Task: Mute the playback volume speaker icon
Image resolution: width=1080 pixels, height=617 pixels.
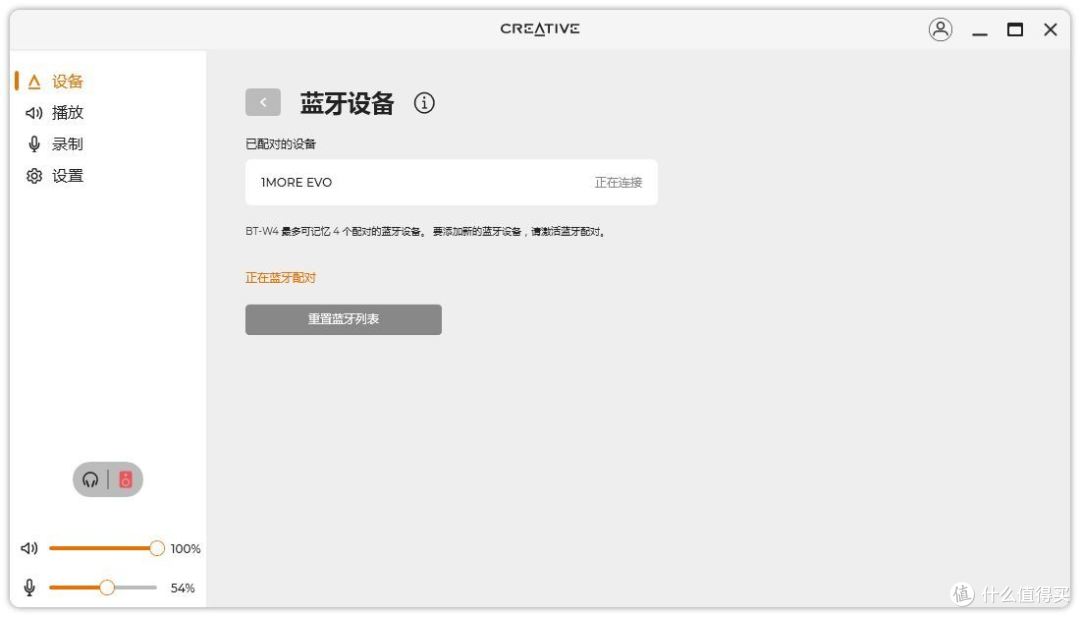Action: [x=29, y=548]
